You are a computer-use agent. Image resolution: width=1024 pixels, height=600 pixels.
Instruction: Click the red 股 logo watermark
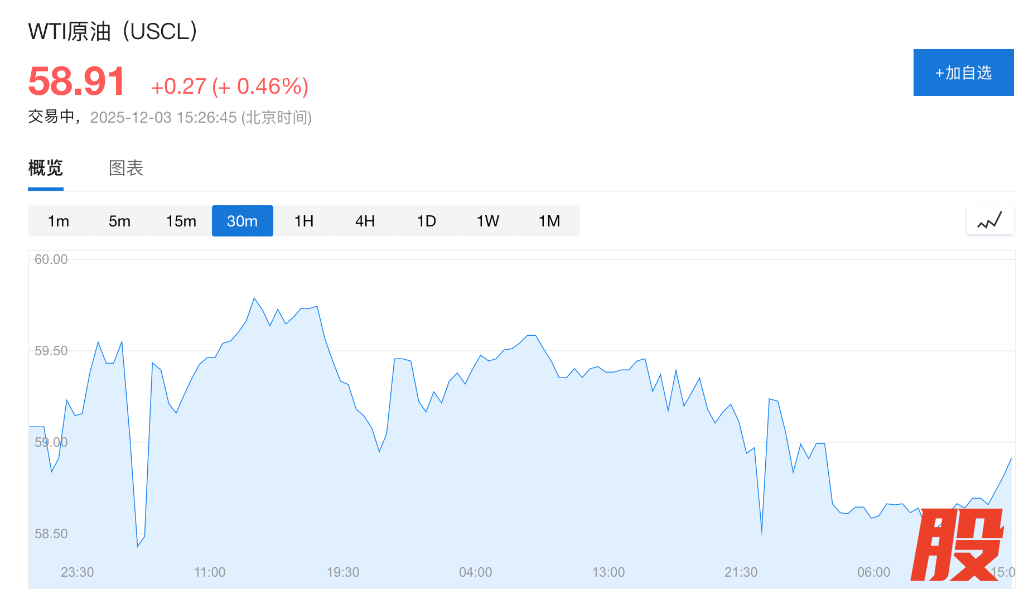[958, 545]
